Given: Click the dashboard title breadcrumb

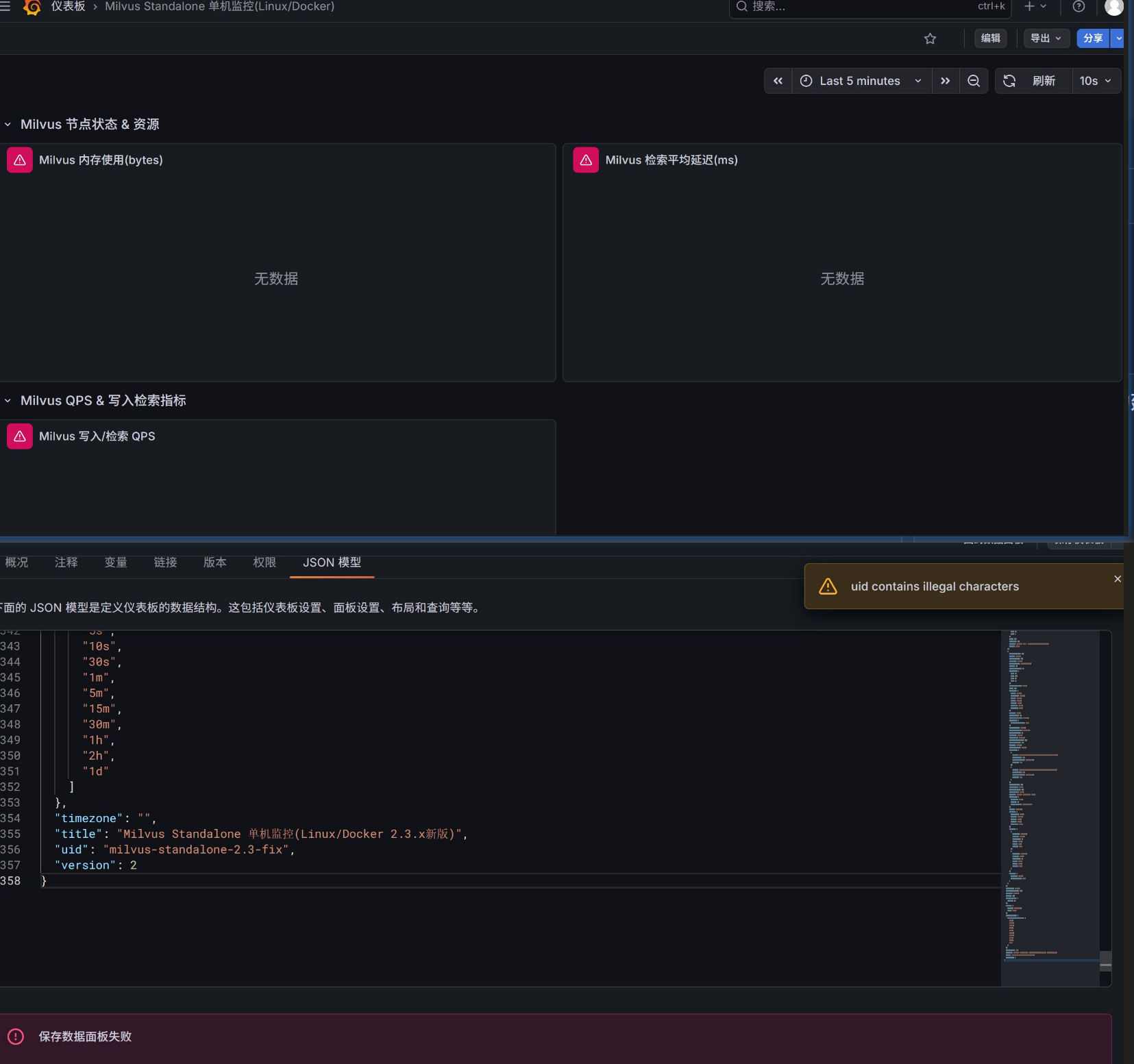Looking at the screenshot, I should [x=220, y=6].
